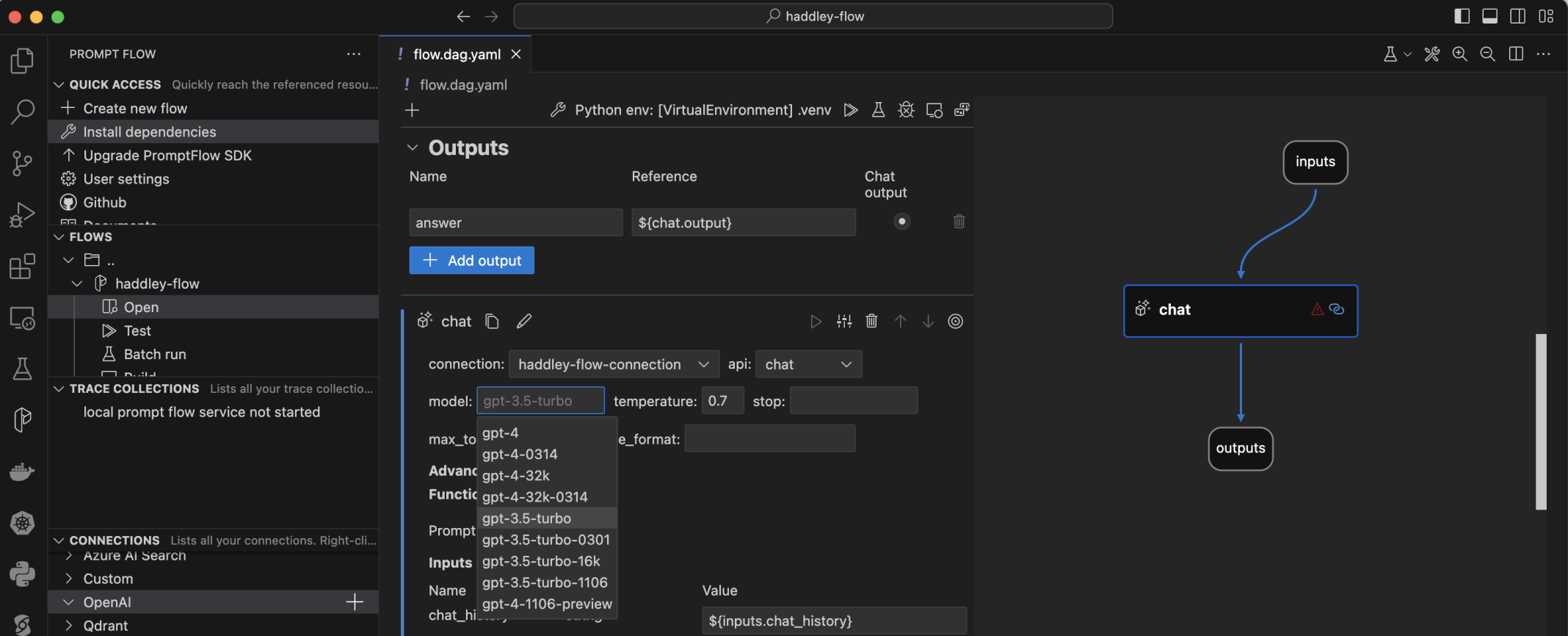Click the Extensions icon in activity bar
Screen dimensions: 1568x636
click(x=22, y=267)
